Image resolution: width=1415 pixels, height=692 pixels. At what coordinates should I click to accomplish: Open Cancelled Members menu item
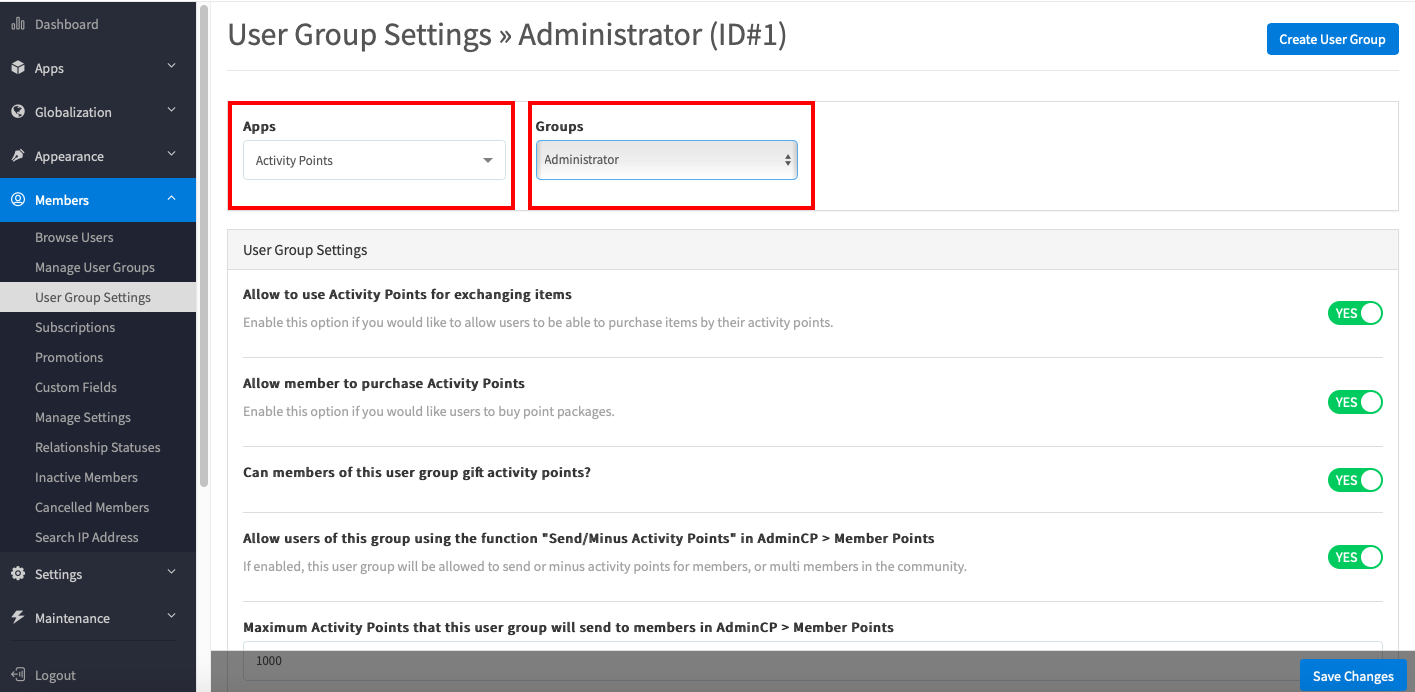pos(98,507)
